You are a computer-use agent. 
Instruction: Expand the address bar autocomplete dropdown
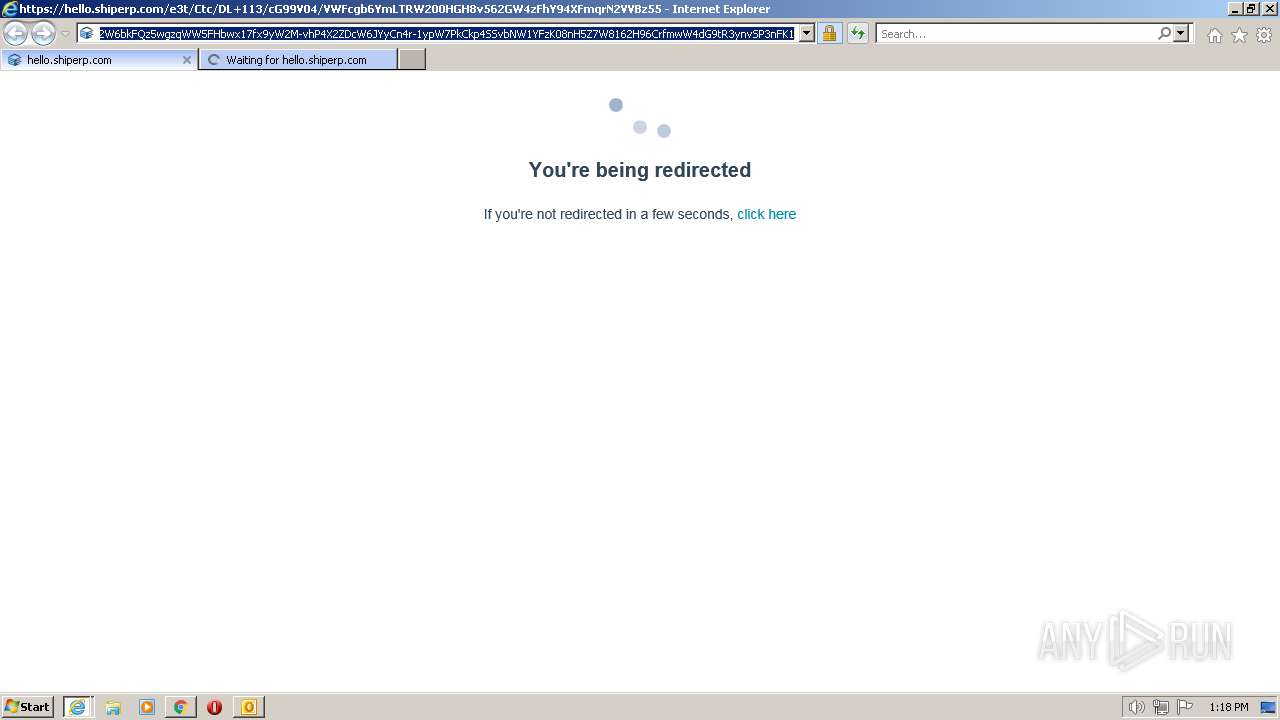click(807, 34)
